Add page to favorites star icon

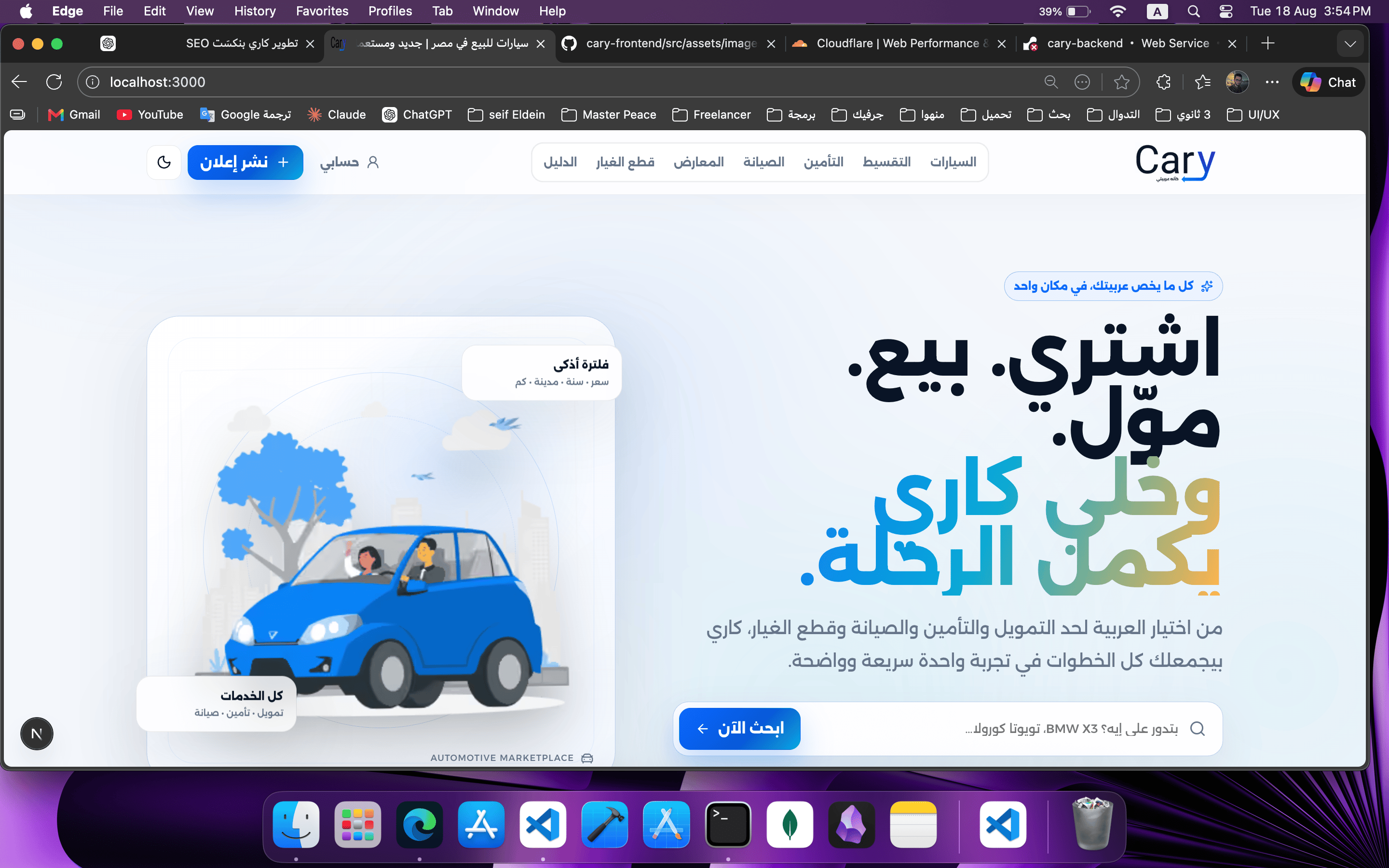tap(1121, 82)
